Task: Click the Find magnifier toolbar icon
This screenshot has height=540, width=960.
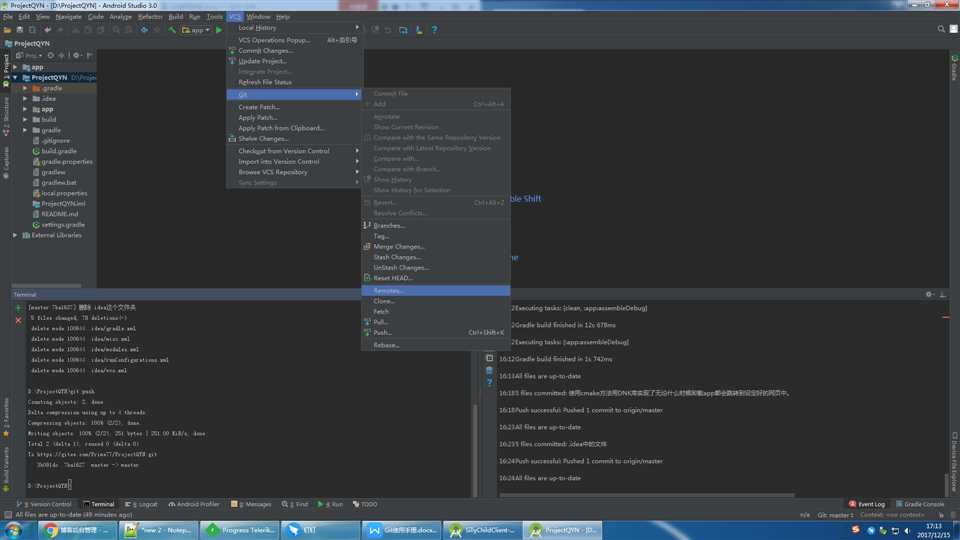Action: [x=116, y=30]
